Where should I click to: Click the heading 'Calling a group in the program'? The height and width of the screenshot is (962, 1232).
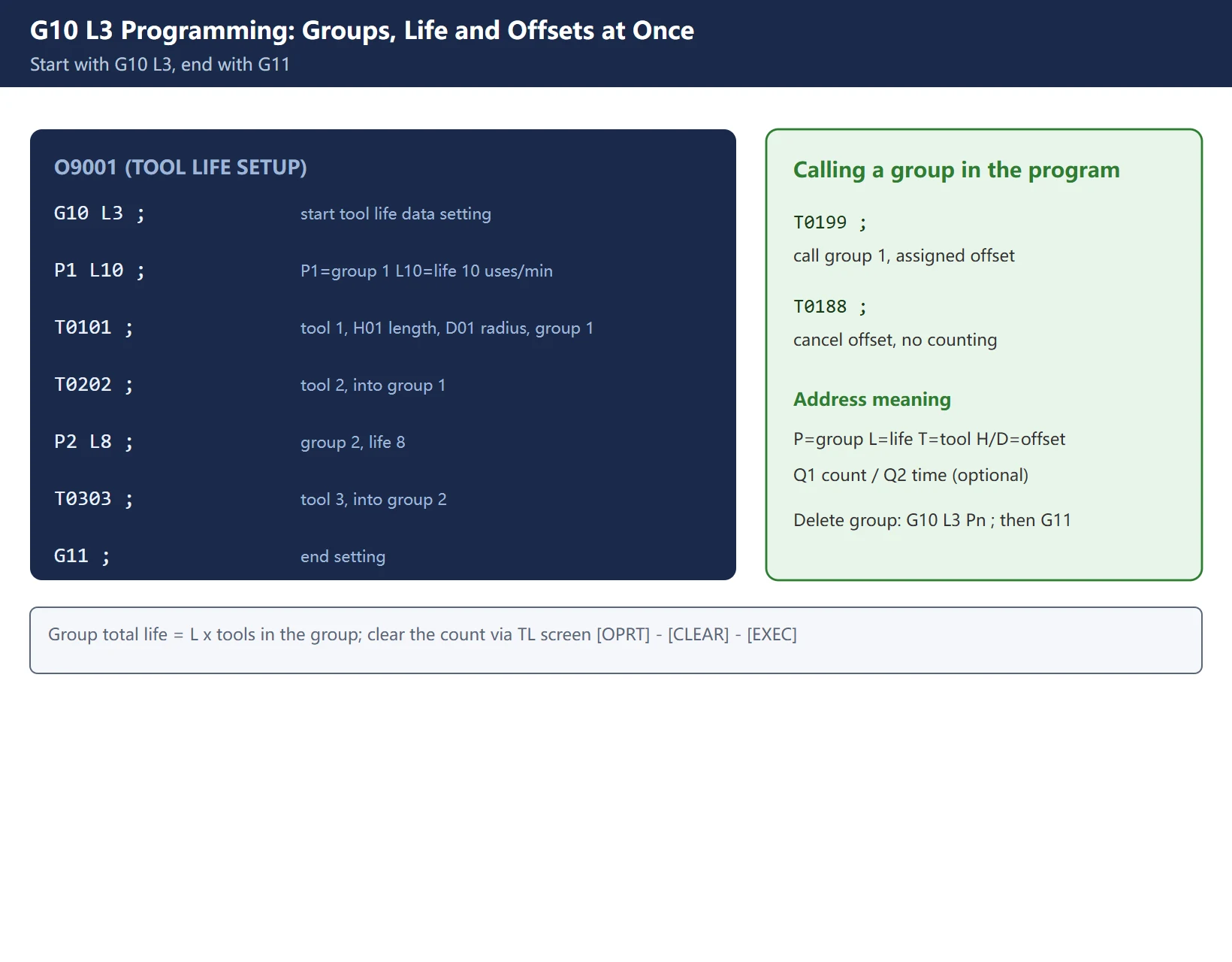(x=956, y=171)
